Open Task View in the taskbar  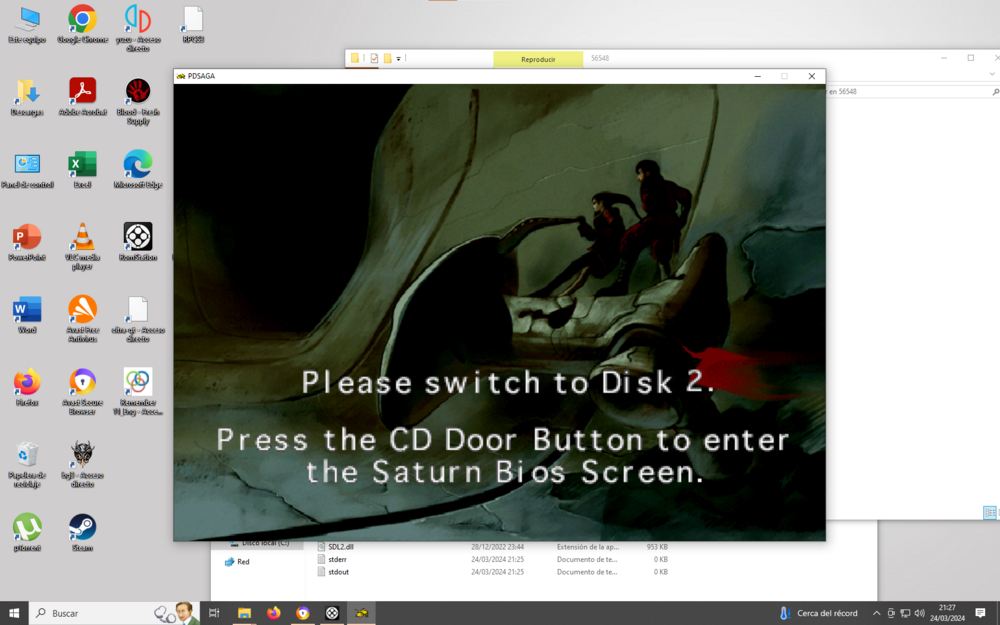[214, 613]
